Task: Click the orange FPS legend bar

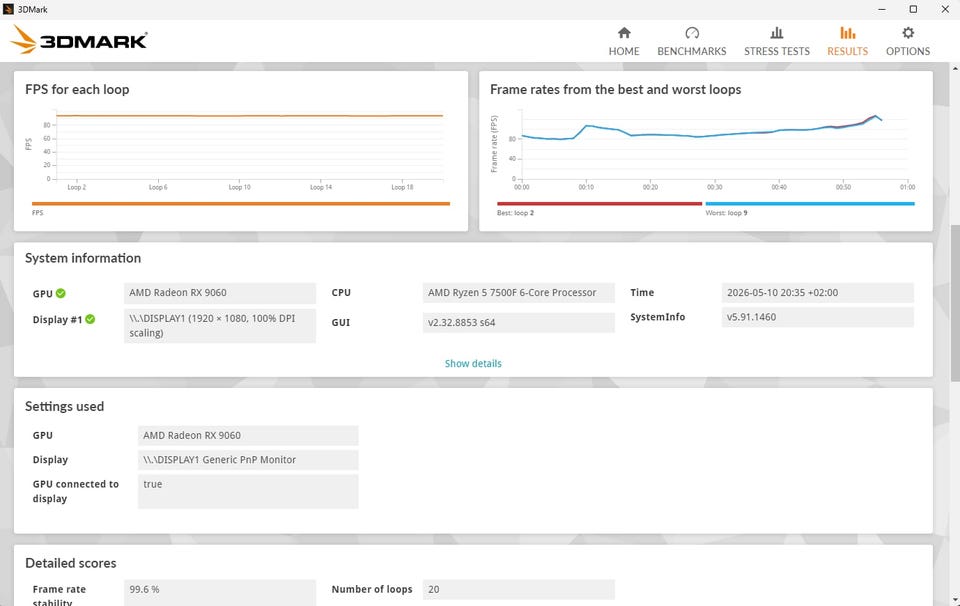Action: (x=241, y=204)
